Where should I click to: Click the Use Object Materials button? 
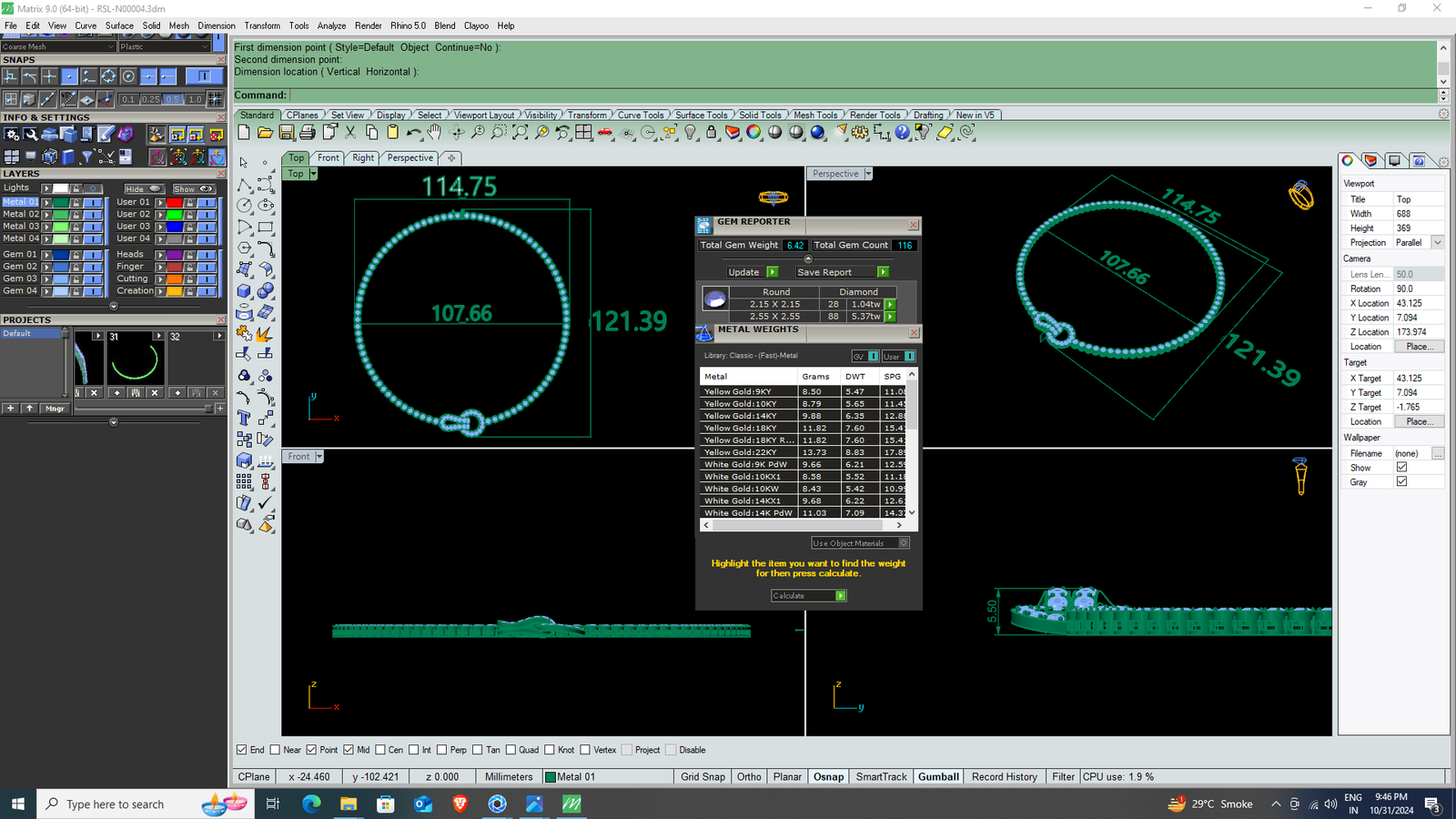pyautogui.click(x=860, y=543)
